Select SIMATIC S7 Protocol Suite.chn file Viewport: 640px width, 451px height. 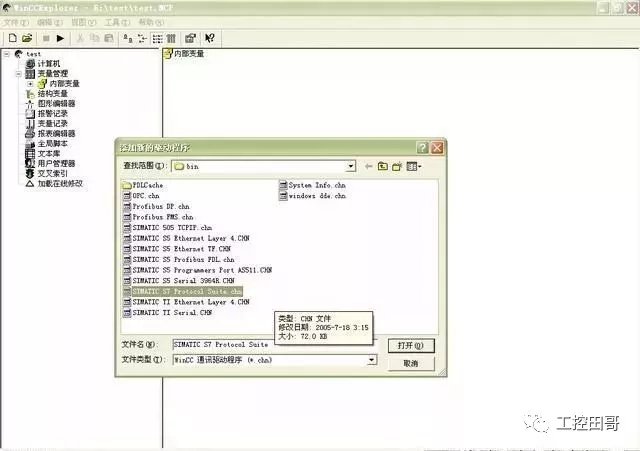click(182, 291)
